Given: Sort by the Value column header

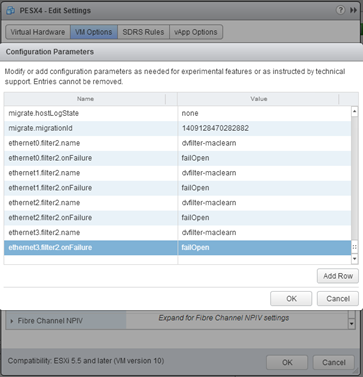Looking at the screenshot, I should [259, 99].
